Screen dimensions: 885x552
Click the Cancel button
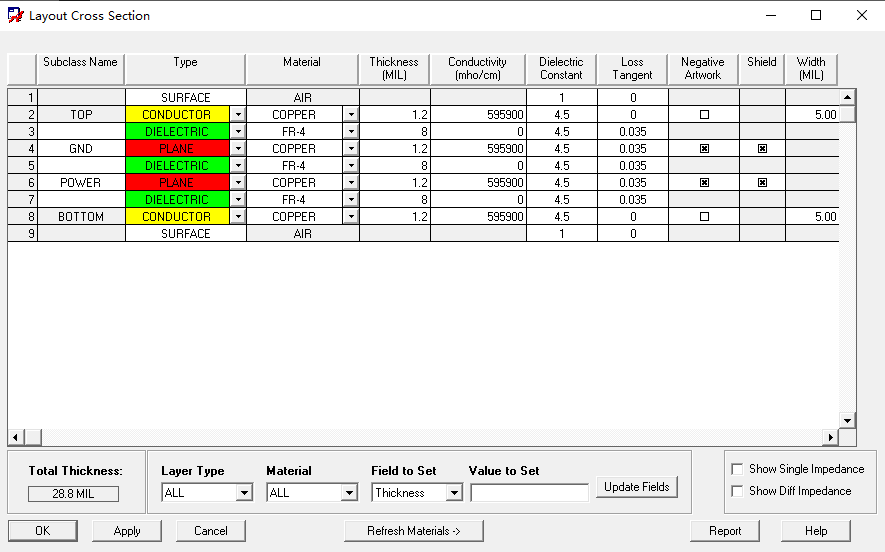point(211,531)
